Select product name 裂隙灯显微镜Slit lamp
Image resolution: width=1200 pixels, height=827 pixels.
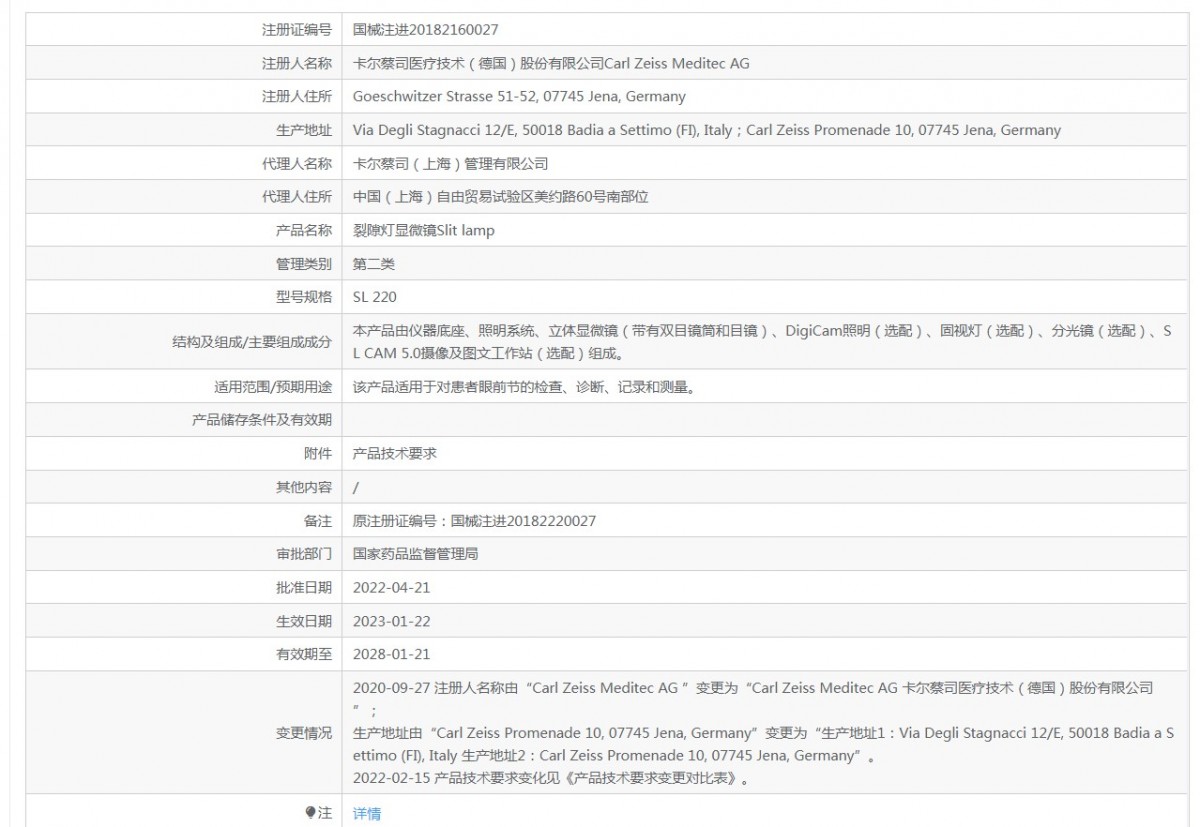pyautogui.click(x=424, y=230)
